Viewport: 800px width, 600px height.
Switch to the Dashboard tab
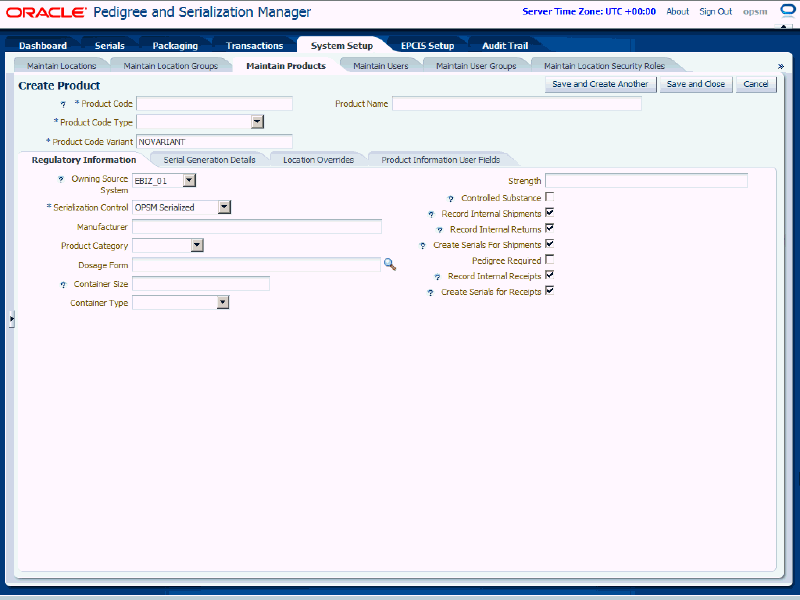43,46
